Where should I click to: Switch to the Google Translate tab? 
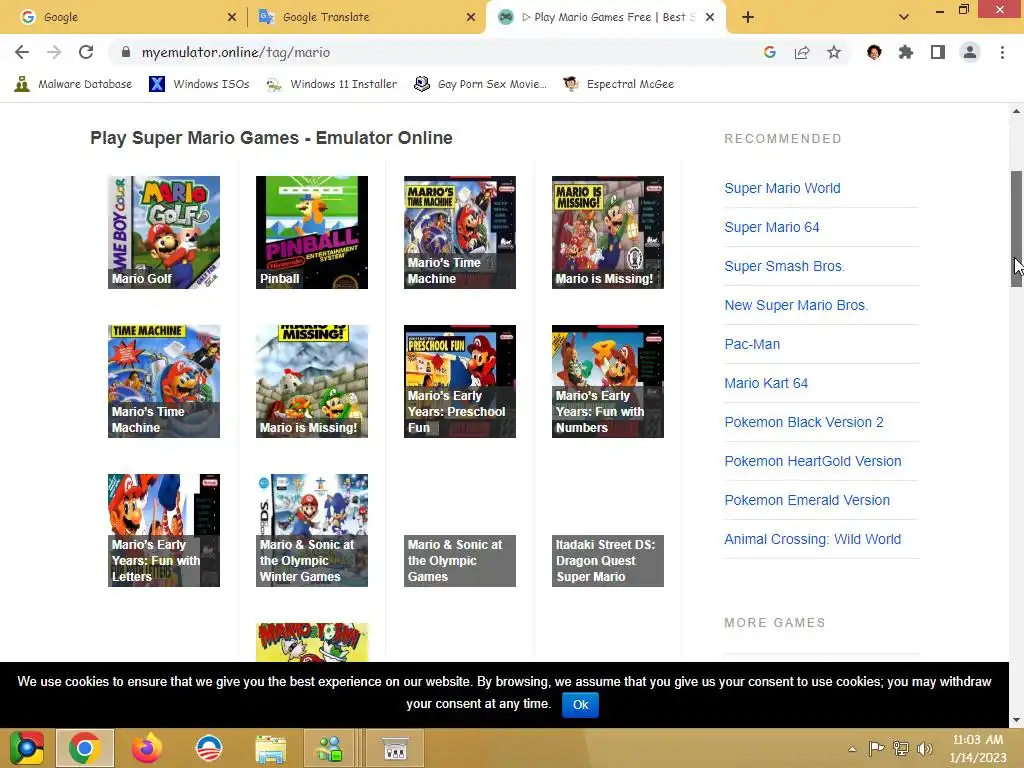click(x=366, y=18)
